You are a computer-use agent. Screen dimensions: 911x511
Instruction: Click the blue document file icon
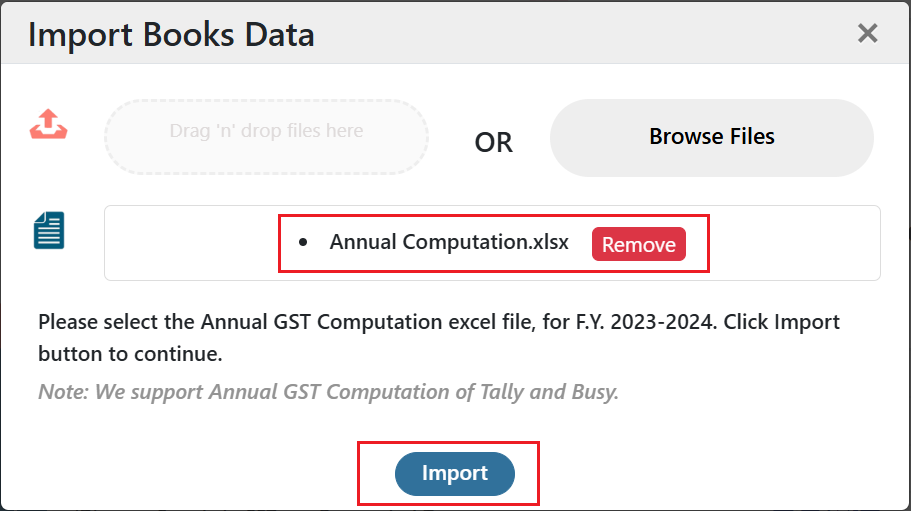click(49, 230)
